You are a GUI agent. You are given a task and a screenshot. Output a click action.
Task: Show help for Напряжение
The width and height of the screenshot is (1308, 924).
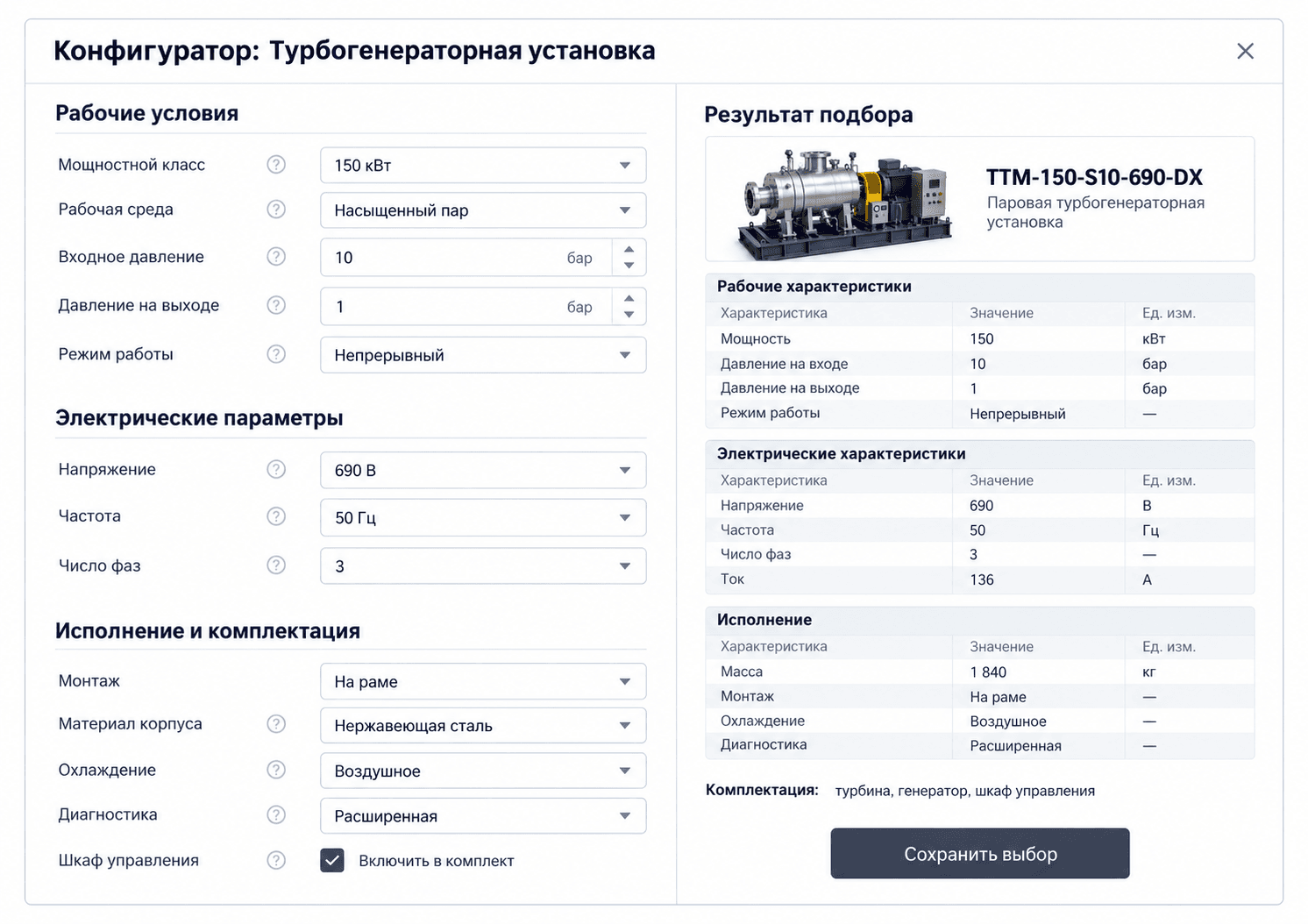pyautogui.click(x=276, y=469)
